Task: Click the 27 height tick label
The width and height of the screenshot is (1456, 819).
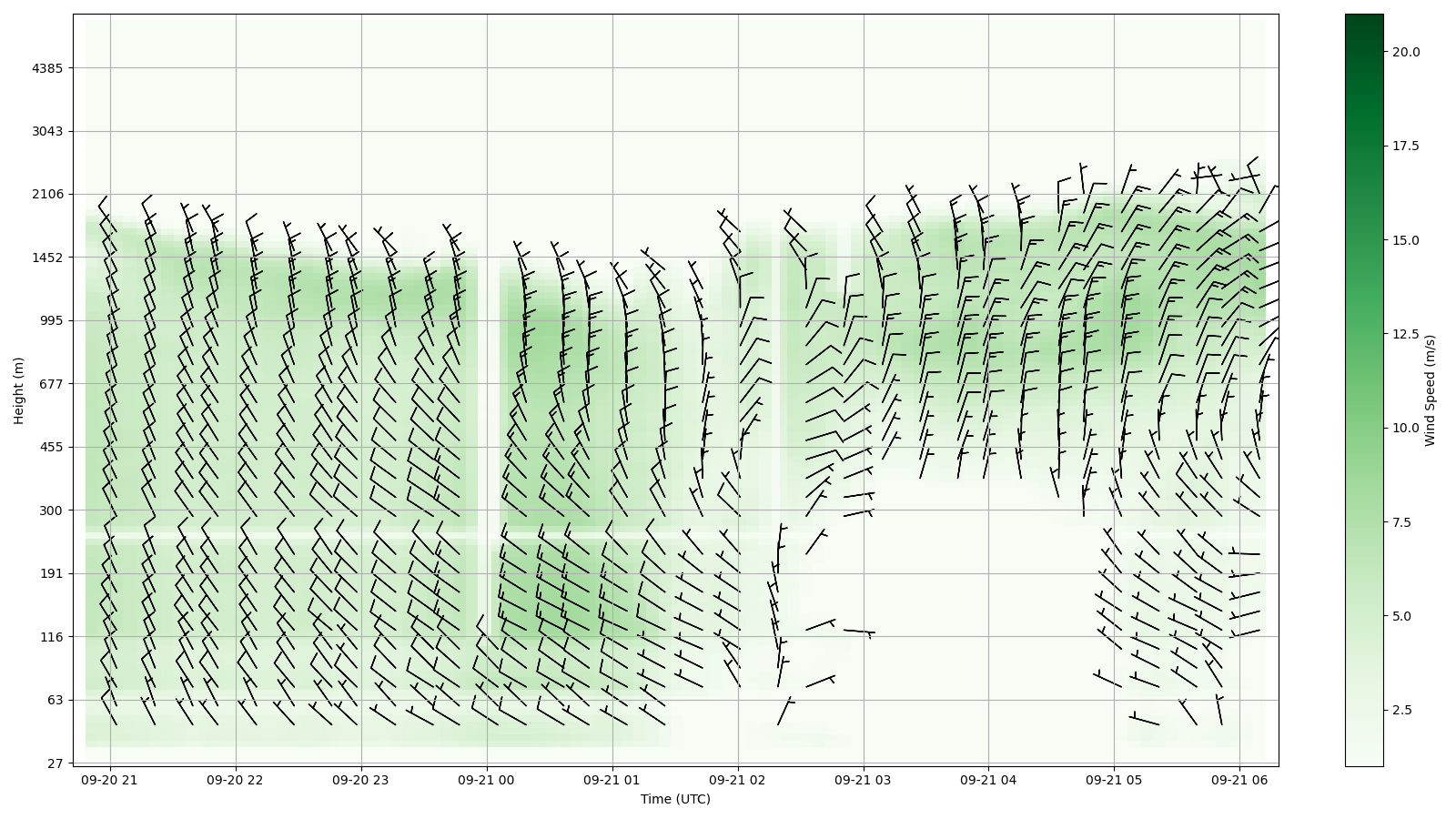Action: pyautogui.click(x=56, y=763)
